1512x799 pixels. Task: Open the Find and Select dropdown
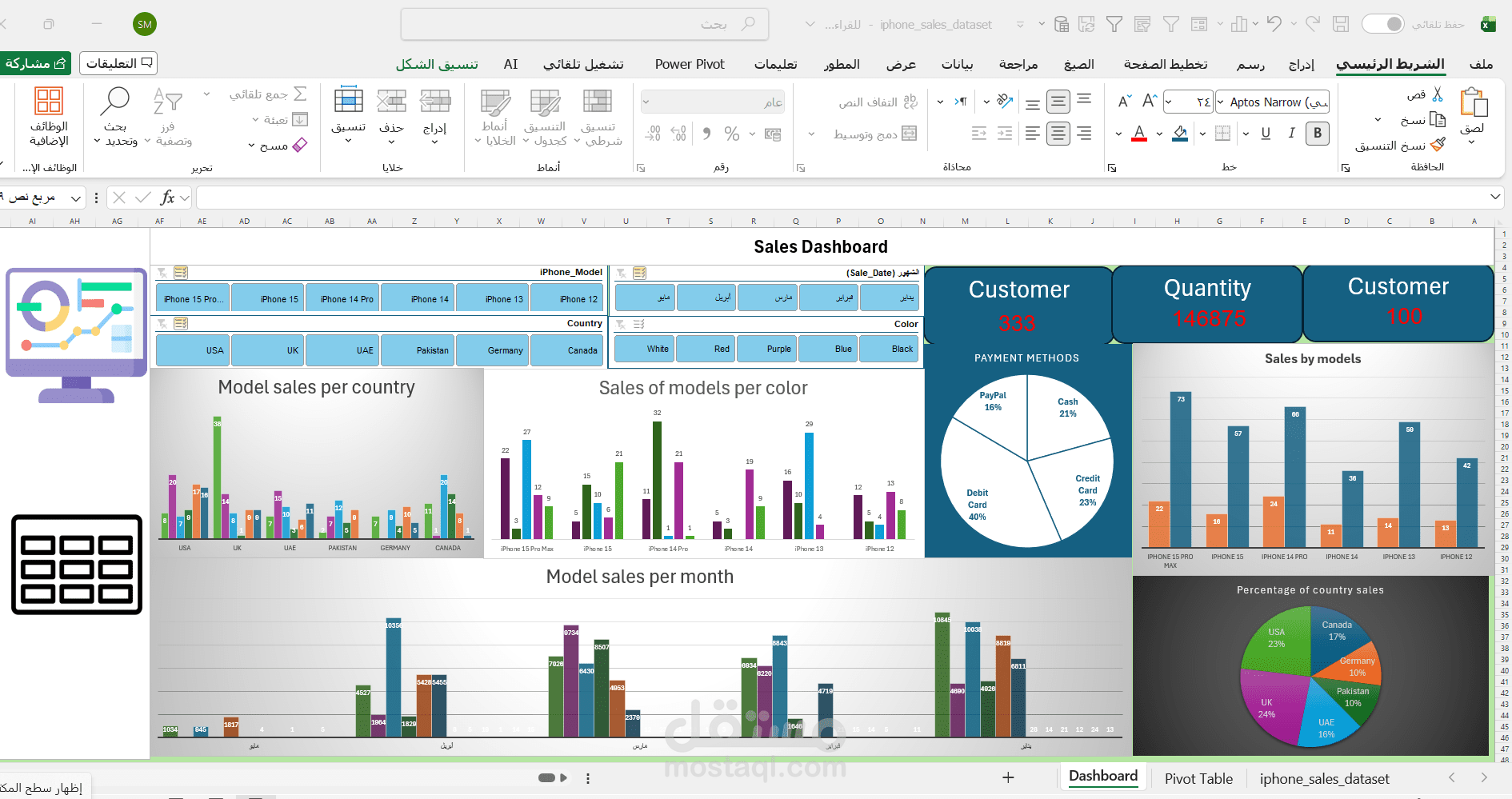(x=115, y=116)
